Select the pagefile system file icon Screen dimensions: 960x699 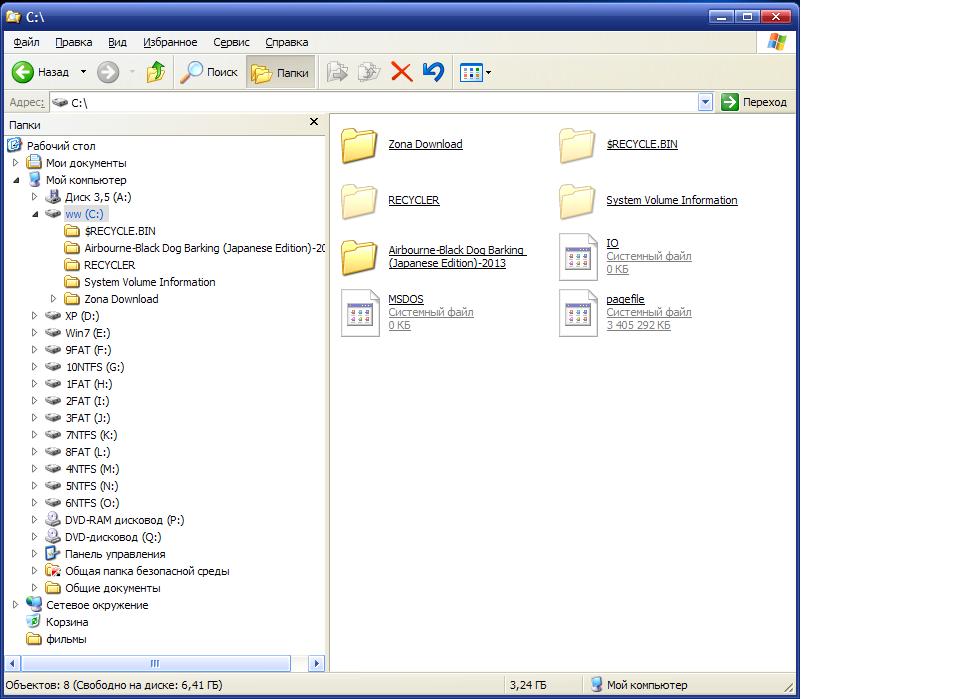click(578, 313)
